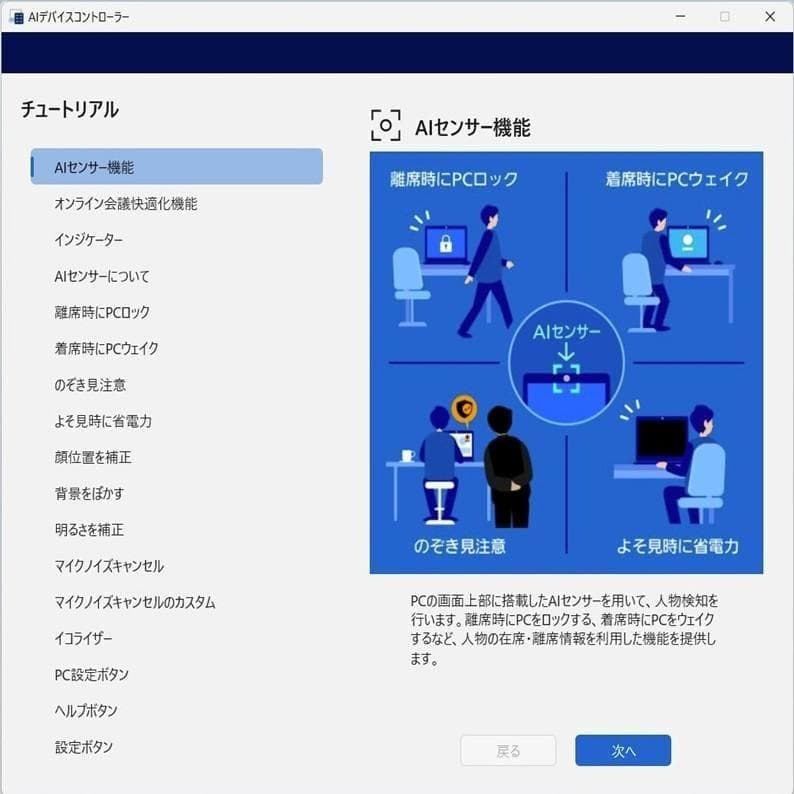This screenshot has width=794, height=794.
Task: Open the AIセンサーについて topic
Action: pos(102,276)
